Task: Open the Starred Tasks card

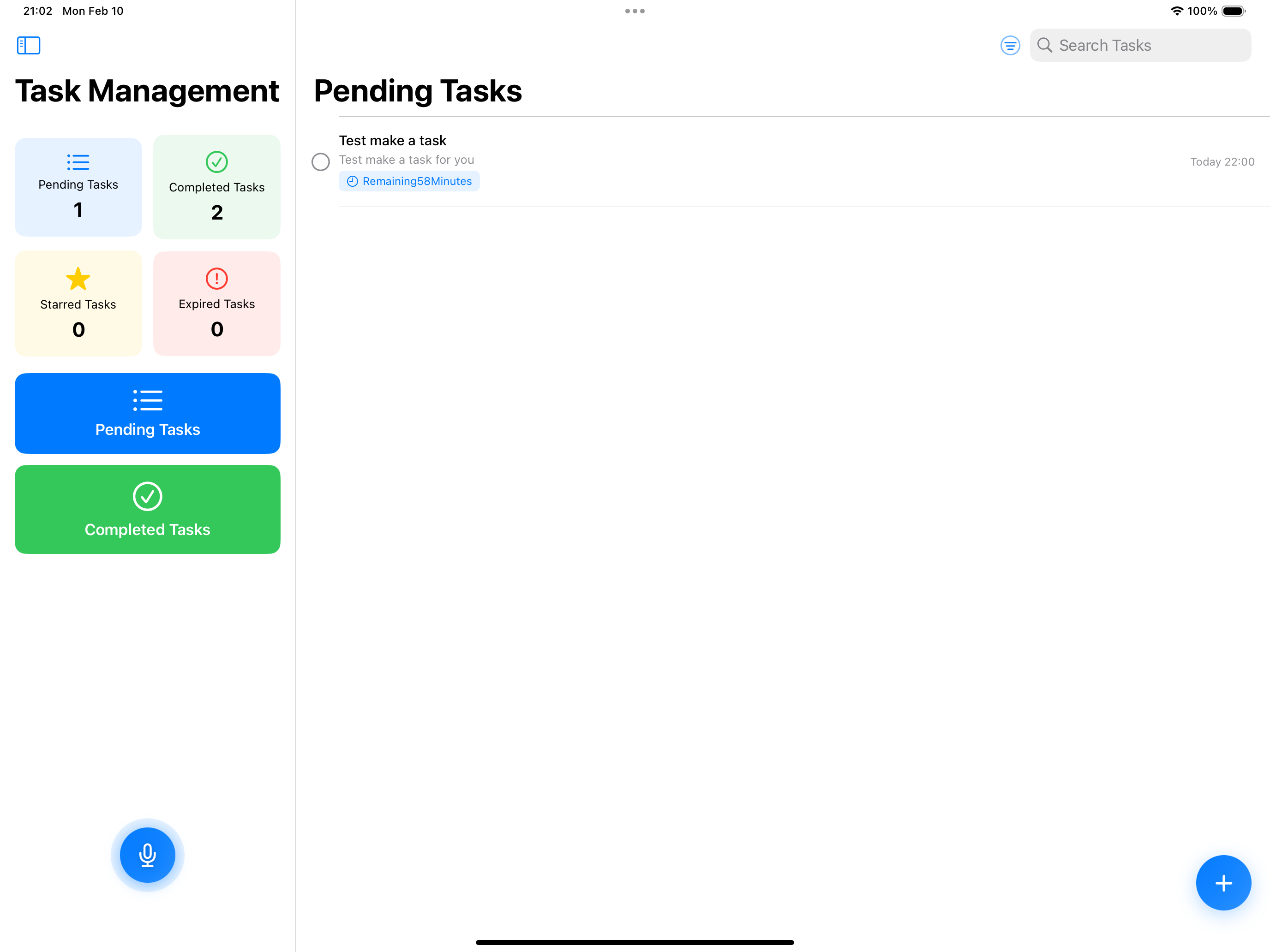Action: tap(78, 303)
